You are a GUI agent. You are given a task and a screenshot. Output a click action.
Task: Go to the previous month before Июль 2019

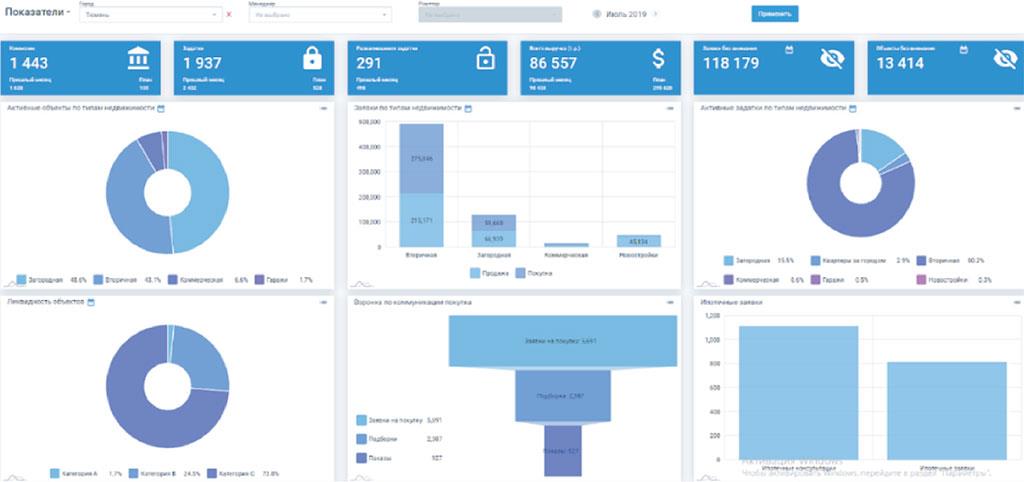tap(597, 14)
